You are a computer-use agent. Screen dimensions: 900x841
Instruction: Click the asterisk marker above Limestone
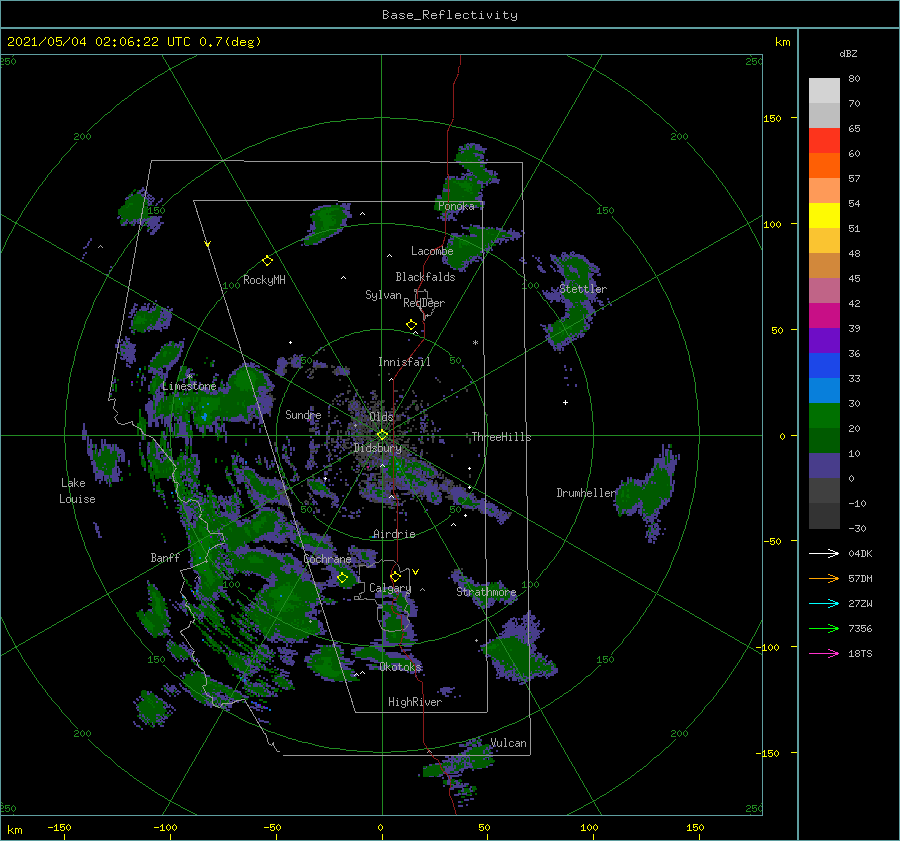tap(189, 377)
